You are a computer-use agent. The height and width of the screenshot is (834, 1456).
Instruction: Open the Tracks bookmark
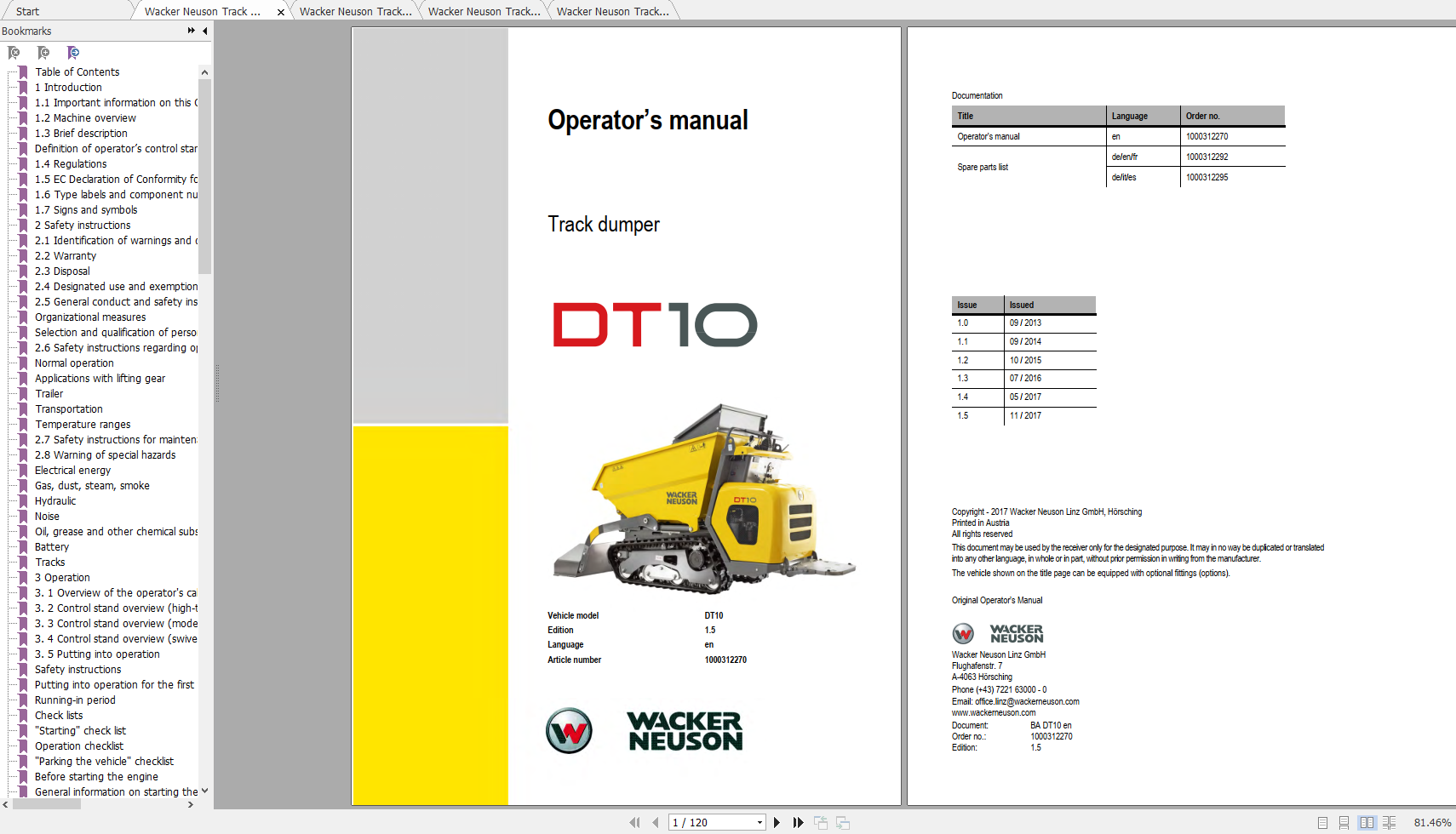(x=49, y=563)
